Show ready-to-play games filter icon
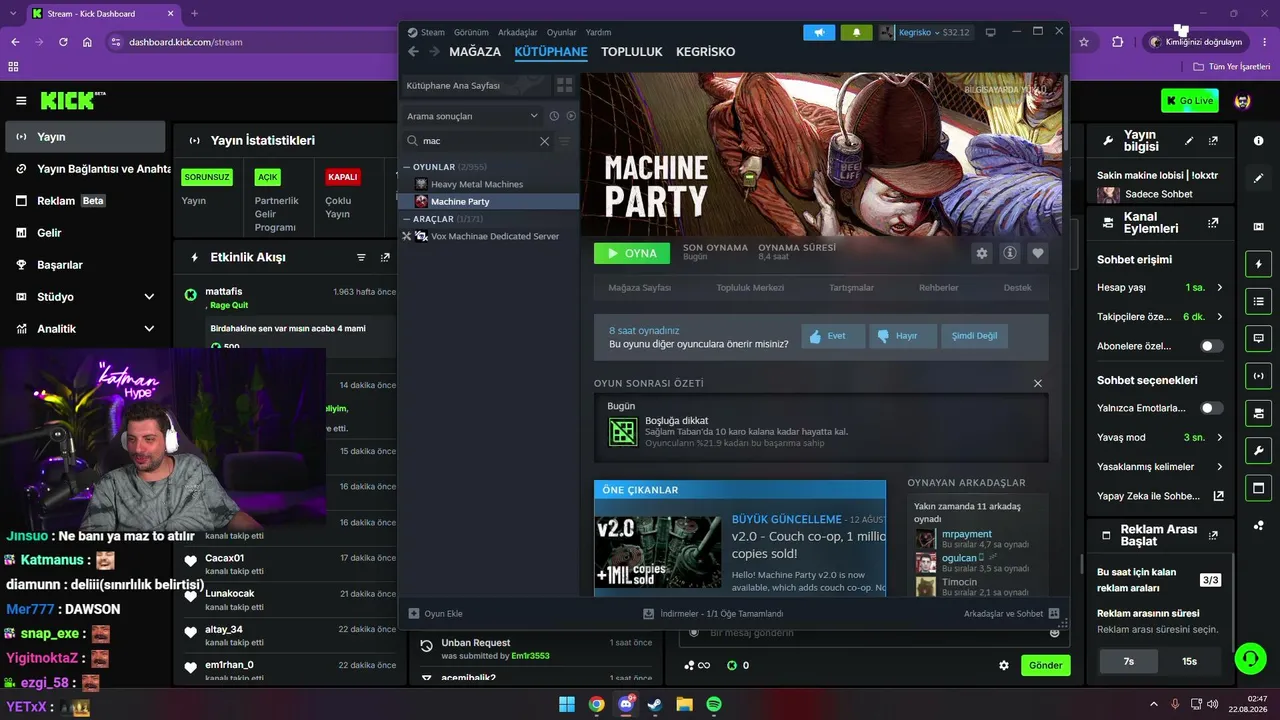This screenshot has width=1280, height=720. (571, 116)
